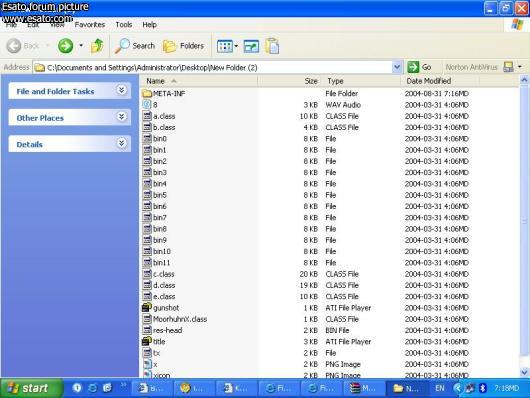This screenshot has width=530, height=398.
Task: Open the Favorites menu
Action: 90,25
